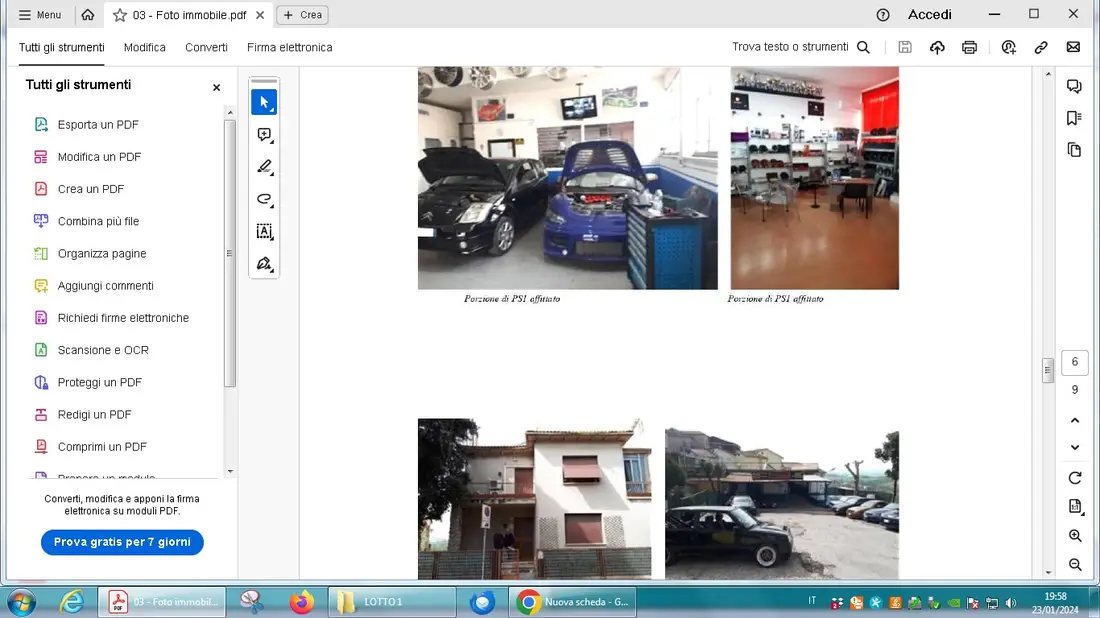Switch to the Modifica tab
Viewport: 1100px width, 618px height.
[x=145, y=47]
